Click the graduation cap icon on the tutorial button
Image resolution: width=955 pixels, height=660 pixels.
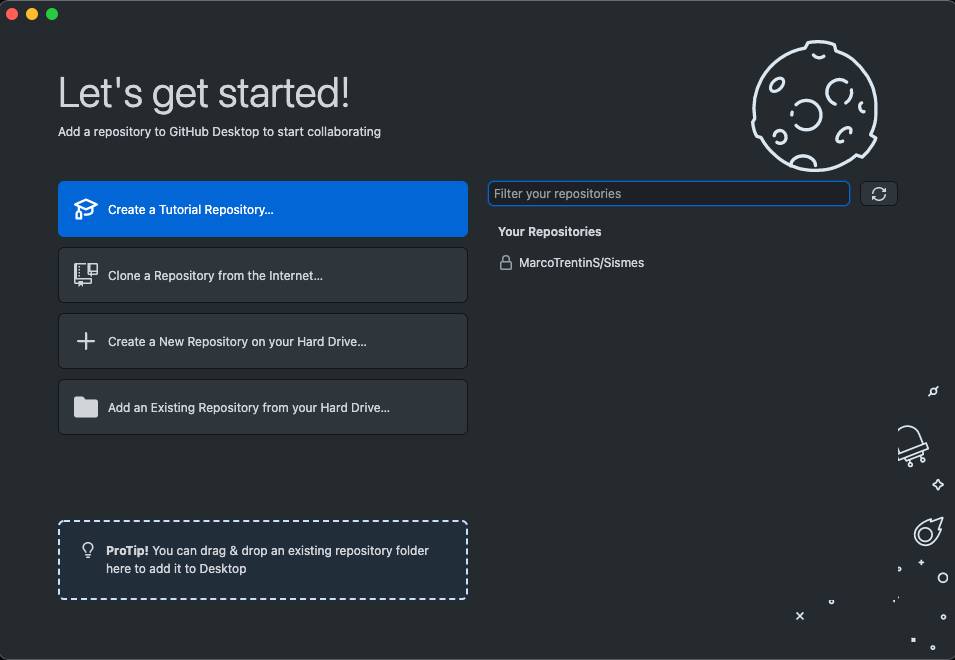85,209
